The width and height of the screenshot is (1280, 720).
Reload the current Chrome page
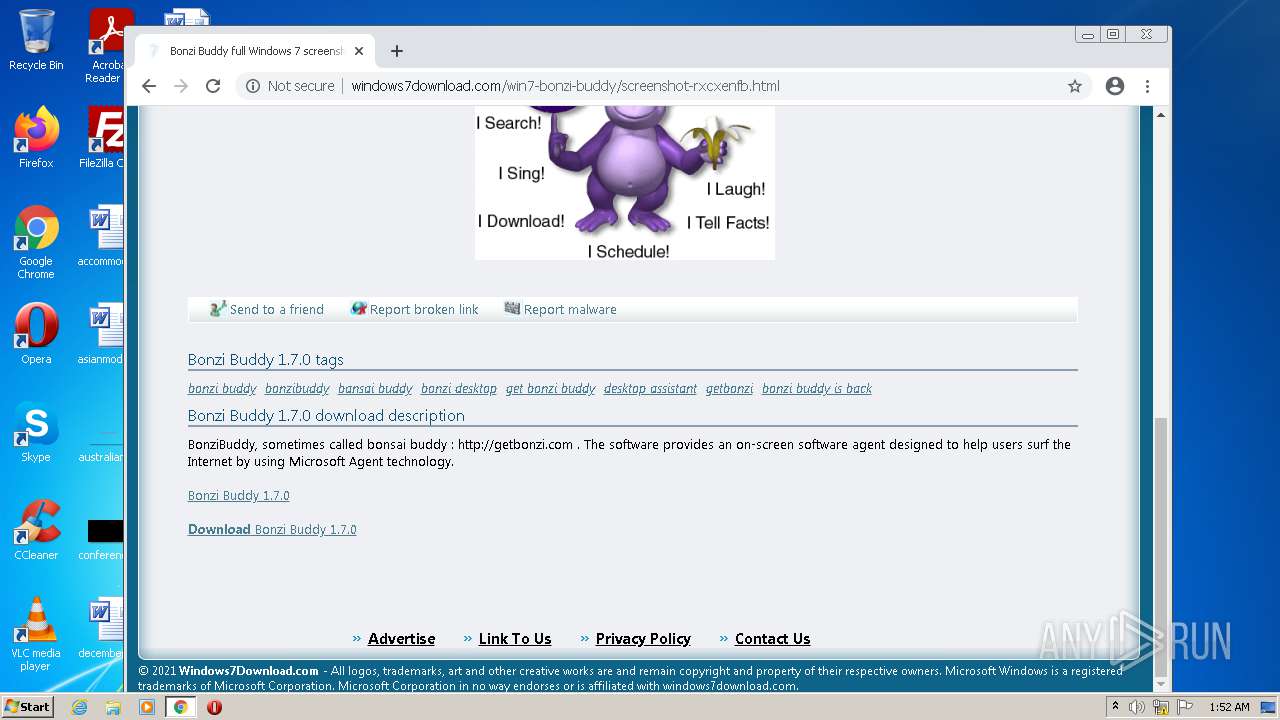pyautogui.click(x=213, y=86)
